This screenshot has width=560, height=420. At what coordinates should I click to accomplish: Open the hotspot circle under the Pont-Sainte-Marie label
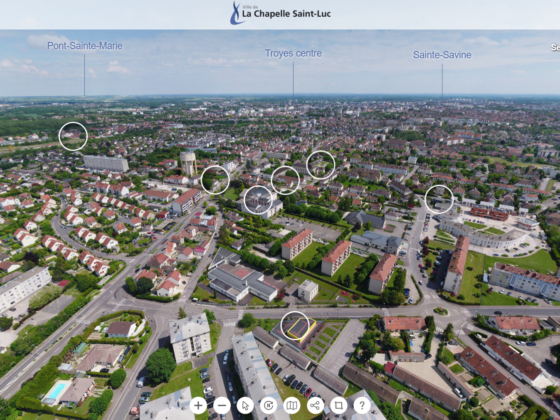[x=73, y=136]
